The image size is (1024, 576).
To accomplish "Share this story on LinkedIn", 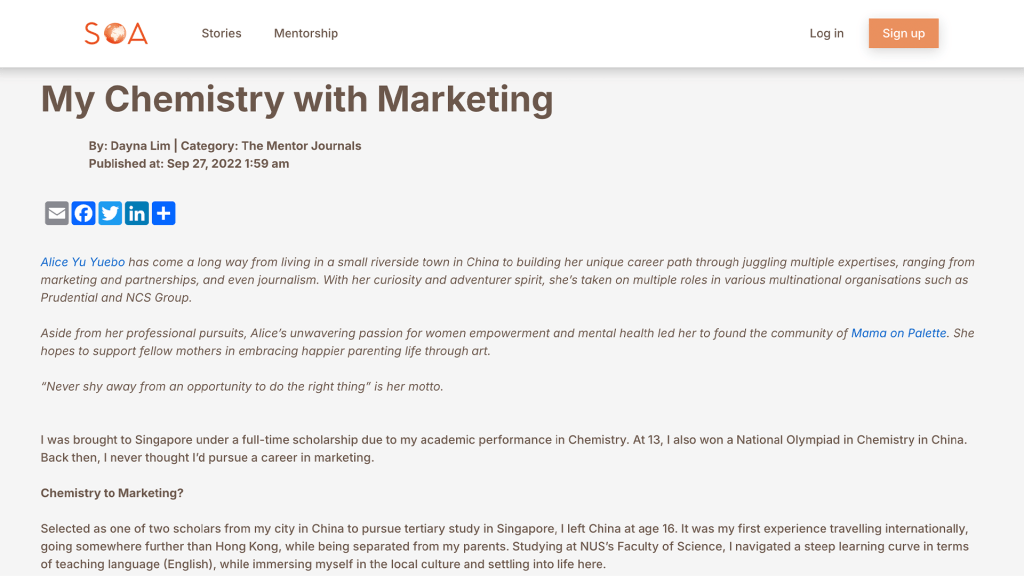I will [137, 213].
